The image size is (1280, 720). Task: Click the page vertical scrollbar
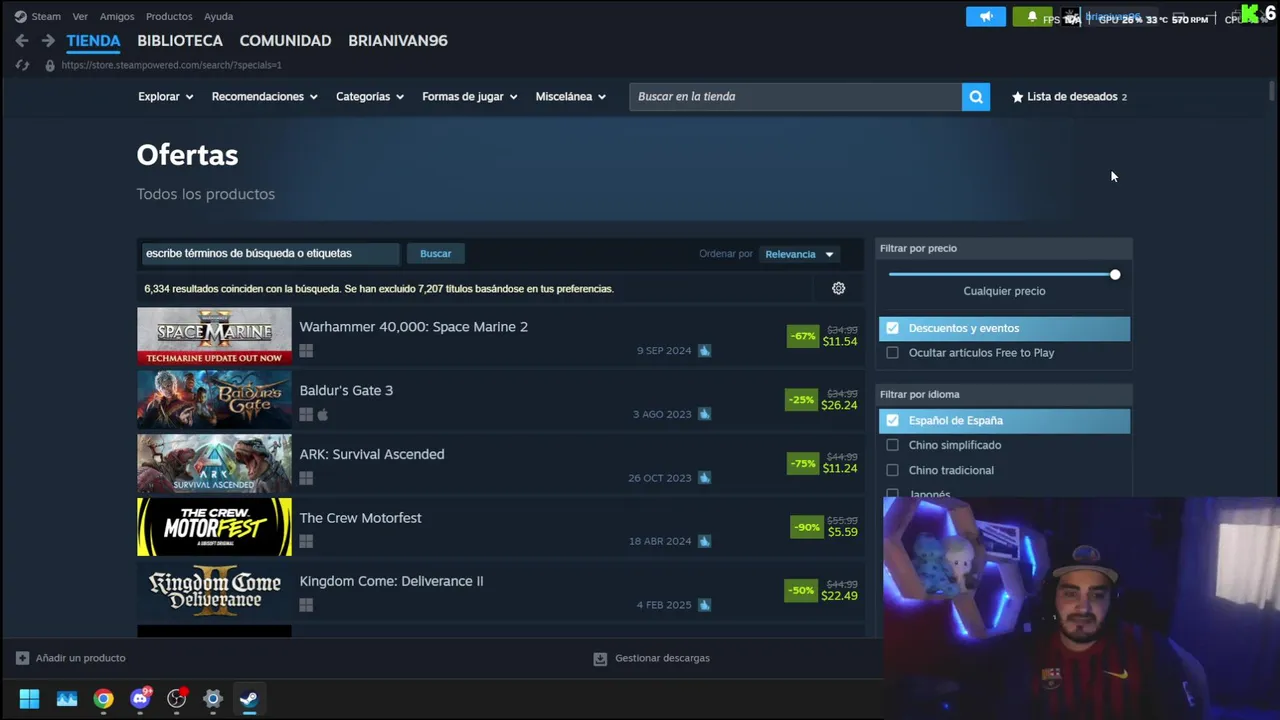point(1272,91)
